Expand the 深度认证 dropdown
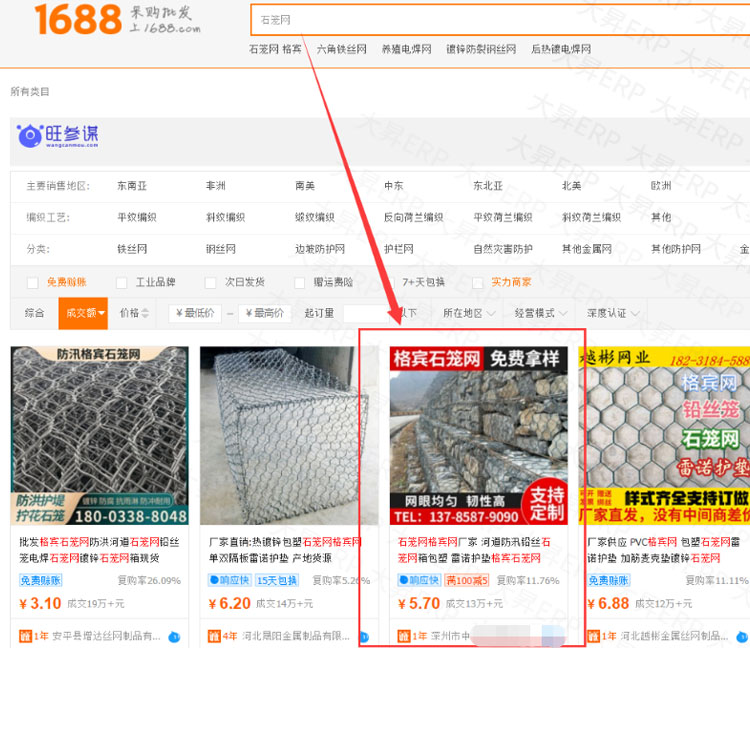This screenshot has width=750, height=750. point(612,313)
